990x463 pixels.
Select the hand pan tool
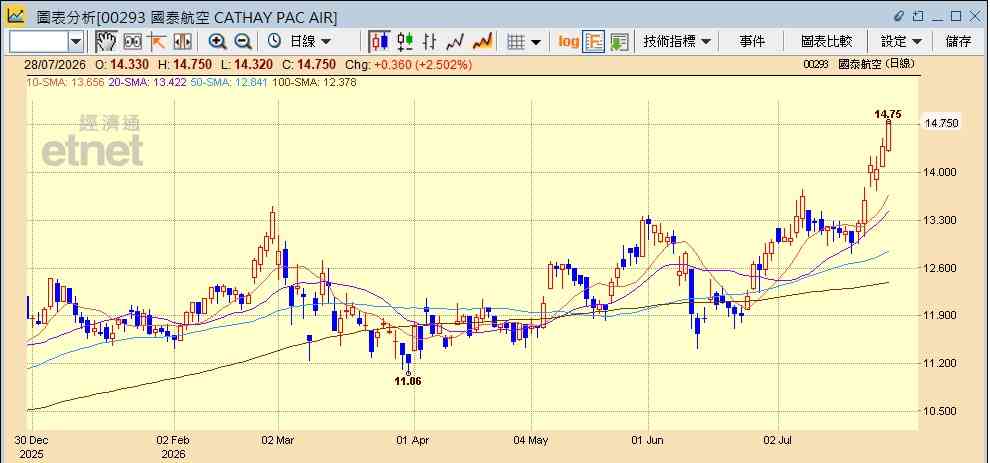(106, 42)
